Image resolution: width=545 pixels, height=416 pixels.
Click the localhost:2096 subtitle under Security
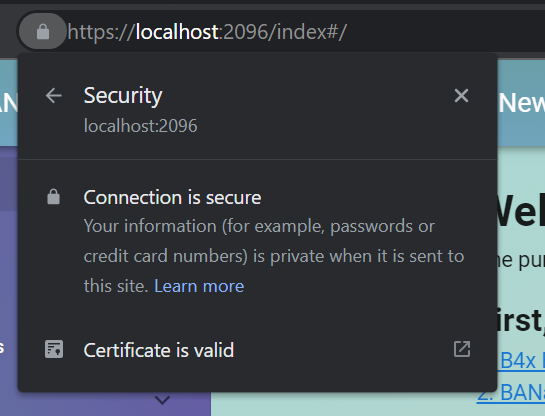(140, 125)
